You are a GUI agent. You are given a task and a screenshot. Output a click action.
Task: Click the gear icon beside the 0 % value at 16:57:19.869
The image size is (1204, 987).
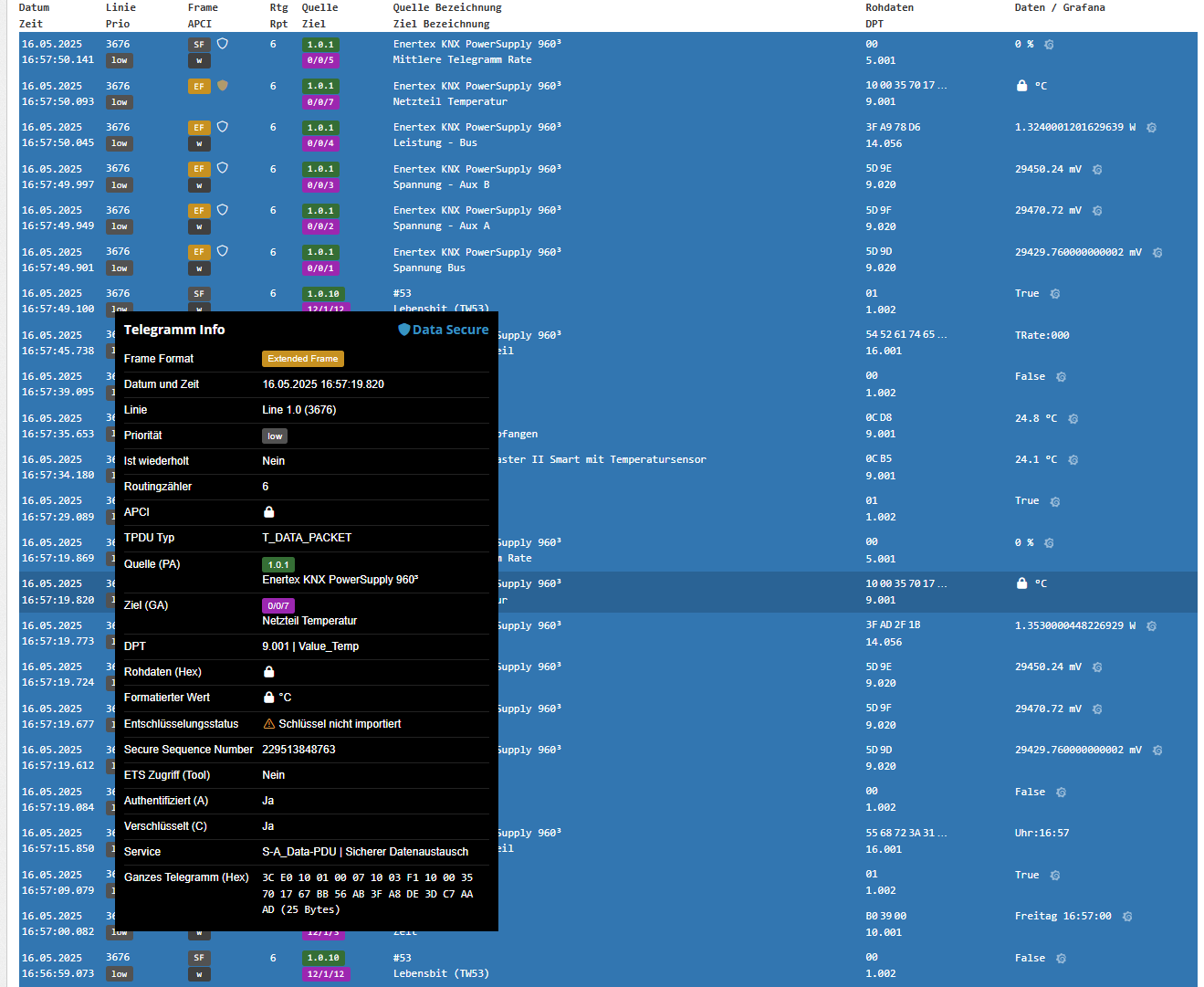point(1049,543)
